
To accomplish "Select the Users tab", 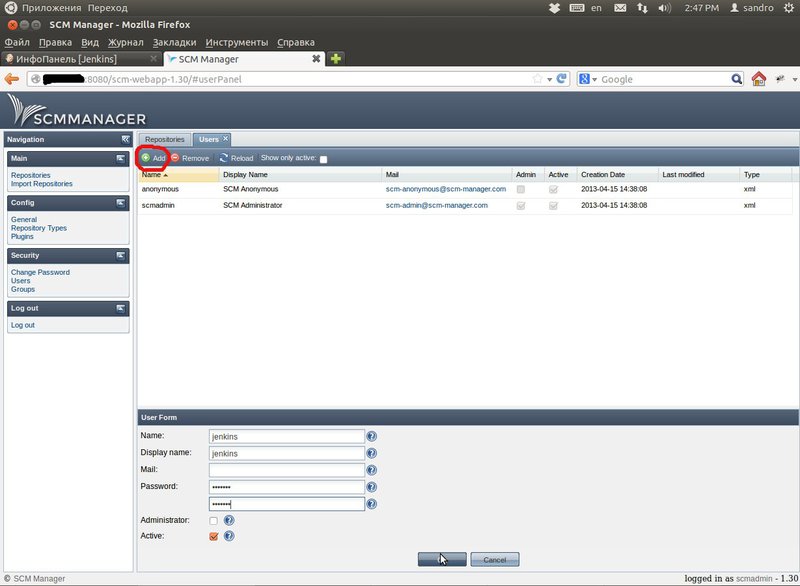I will click(x=209, y=139).
